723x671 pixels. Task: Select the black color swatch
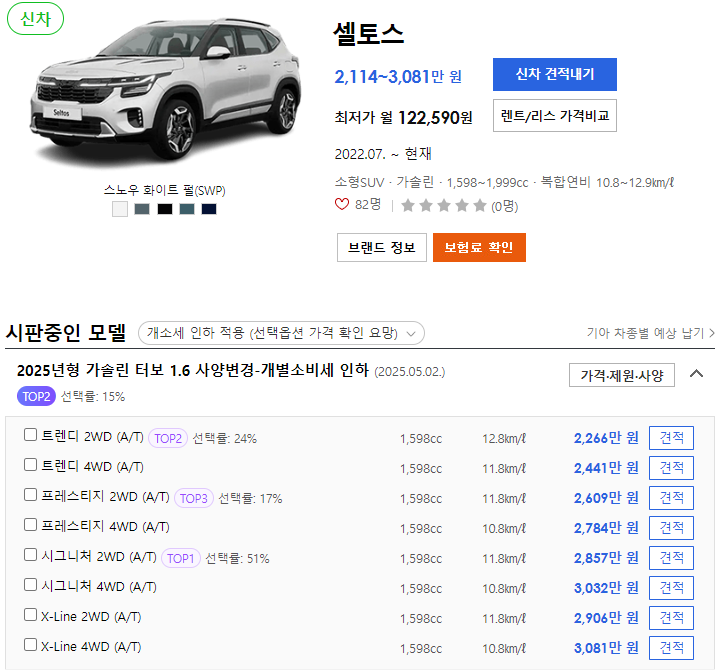(165, 209)
